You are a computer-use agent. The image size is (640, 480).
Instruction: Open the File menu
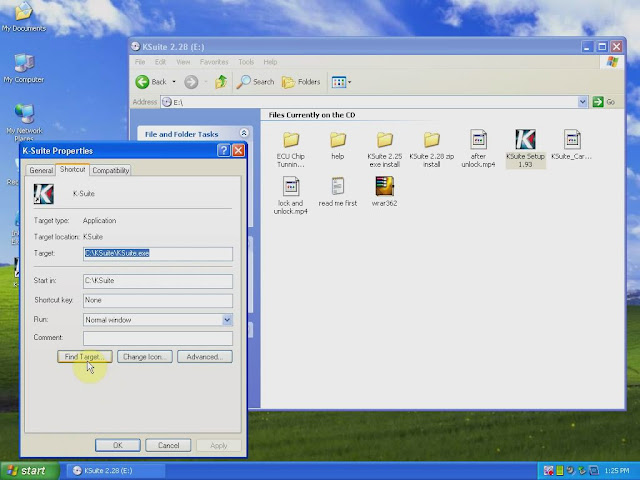coord(140,62)
